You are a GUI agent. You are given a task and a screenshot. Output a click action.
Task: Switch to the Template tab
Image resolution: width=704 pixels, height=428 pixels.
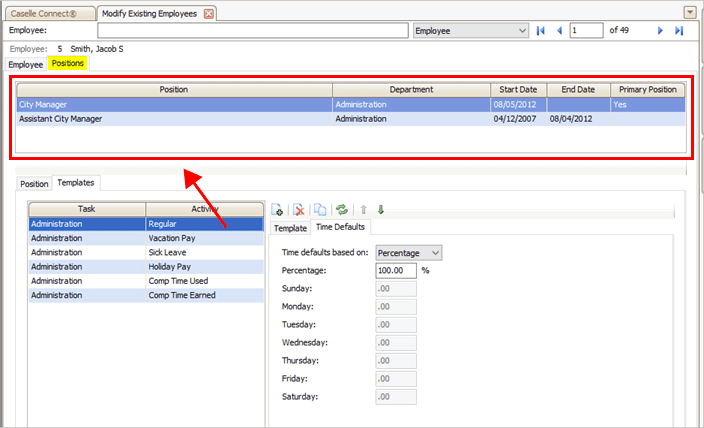pyautogui.click(x=290, y=228)
